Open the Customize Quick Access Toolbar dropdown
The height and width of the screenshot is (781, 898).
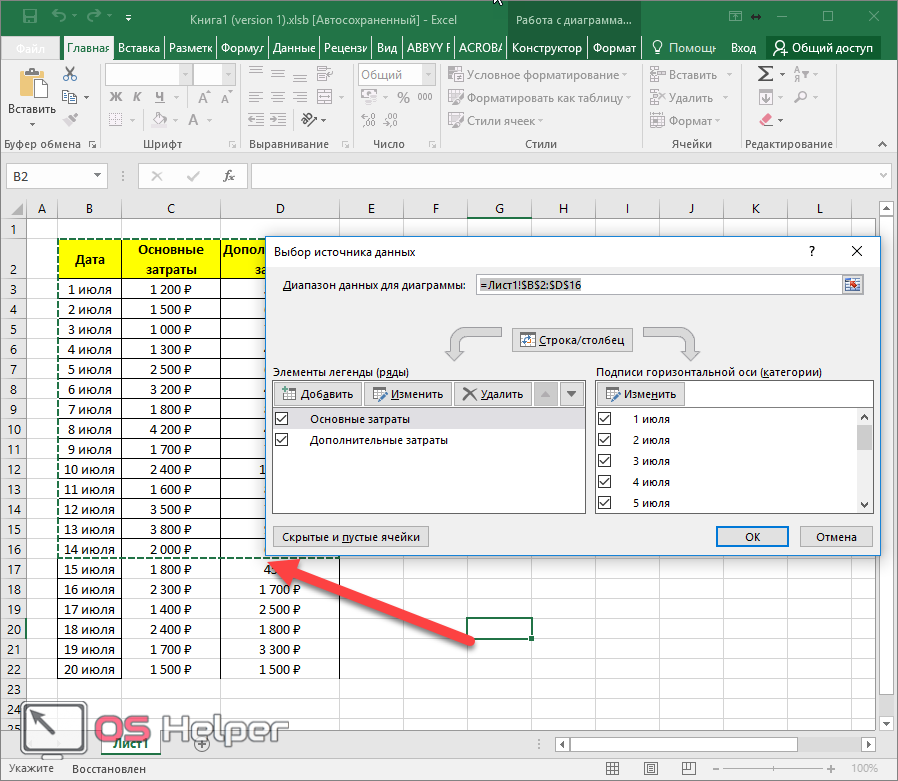129,18
